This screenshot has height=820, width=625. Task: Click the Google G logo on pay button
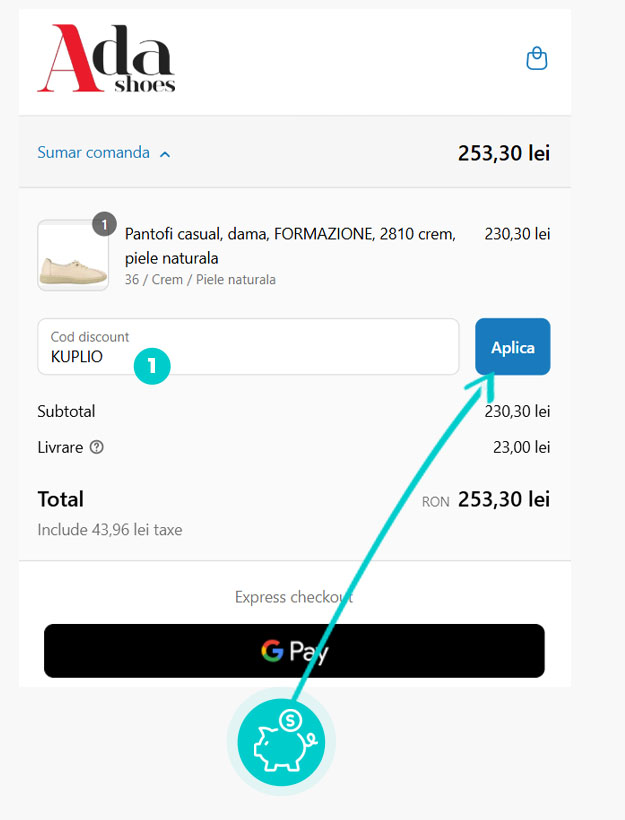click(x=272, y=651)
